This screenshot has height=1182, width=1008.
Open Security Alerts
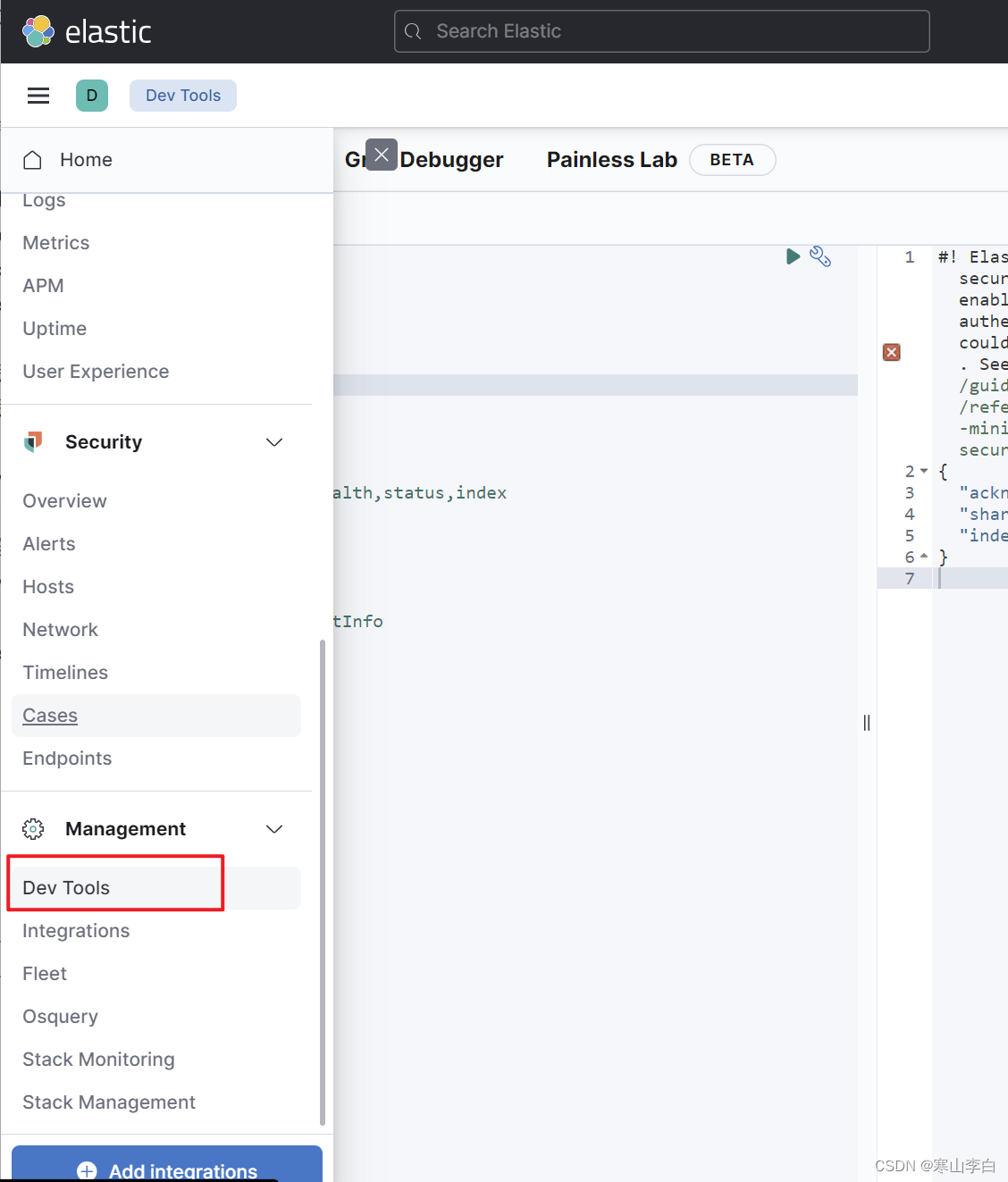coord(49,544)
